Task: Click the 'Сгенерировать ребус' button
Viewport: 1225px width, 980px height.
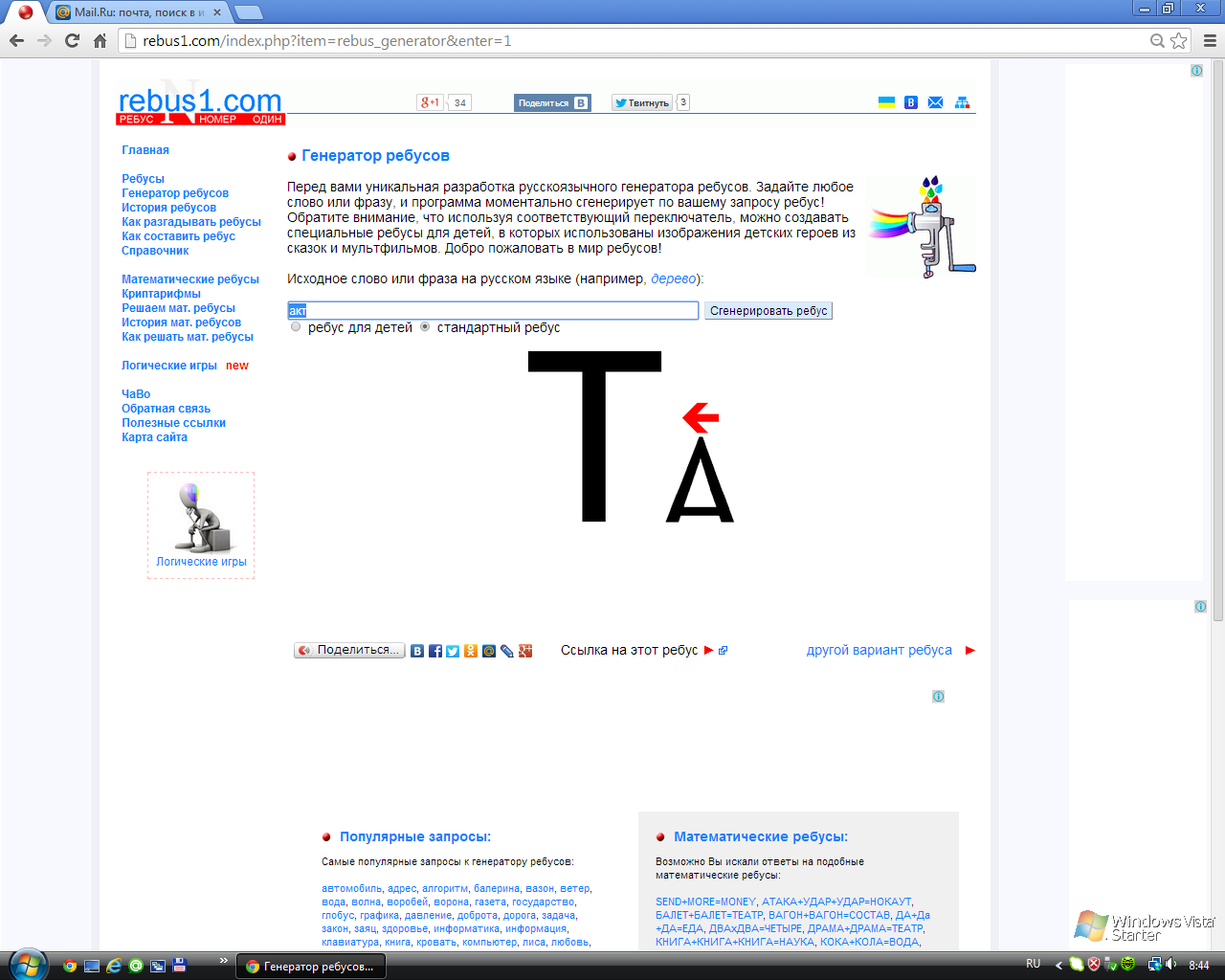Action: pos(768,311)
